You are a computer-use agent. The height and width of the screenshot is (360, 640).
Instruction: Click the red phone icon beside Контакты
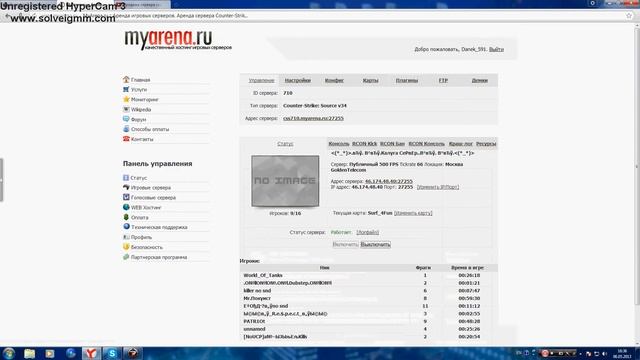[x=126, y=139]
